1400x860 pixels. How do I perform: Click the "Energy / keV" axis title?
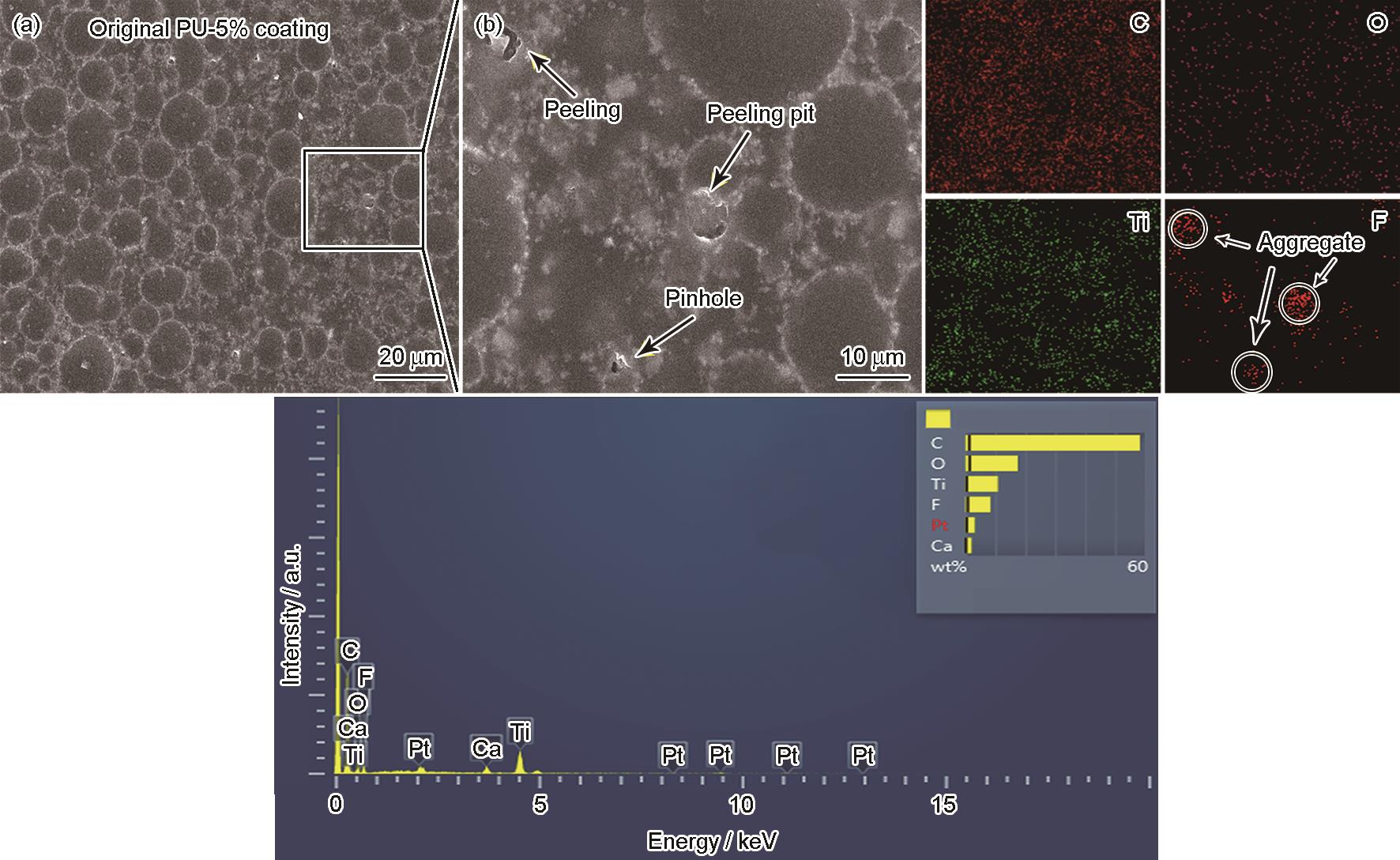click(712, 841)
